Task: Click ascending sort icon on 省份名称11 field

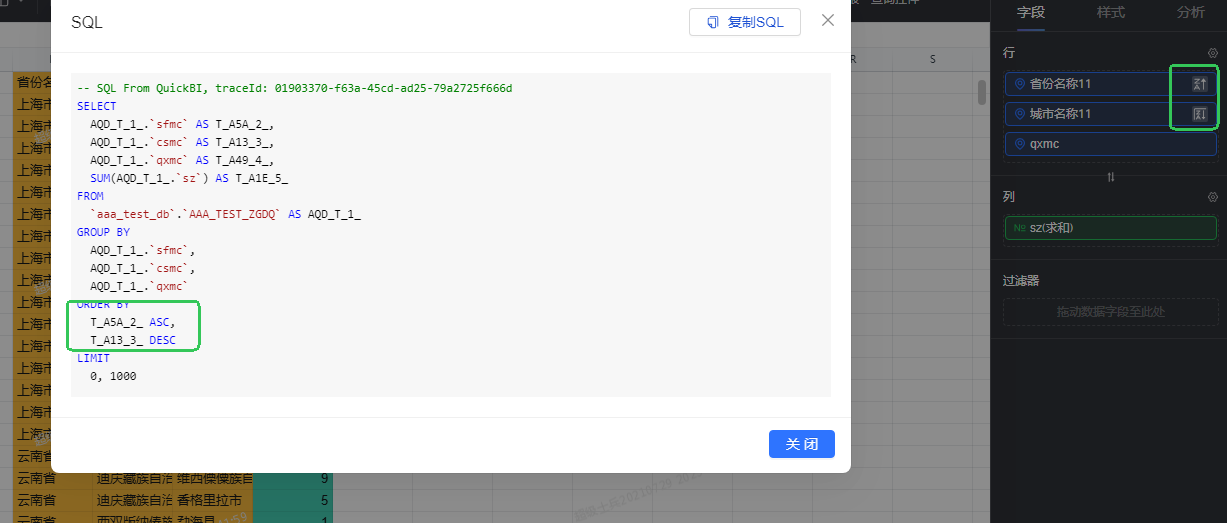Action: (1200, 85)
